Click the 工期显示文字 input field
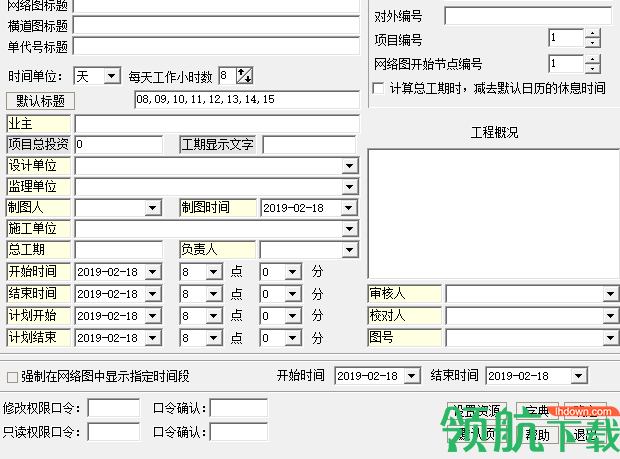The width and height of the screenshot is (620, 459). [x=309, y=145]
